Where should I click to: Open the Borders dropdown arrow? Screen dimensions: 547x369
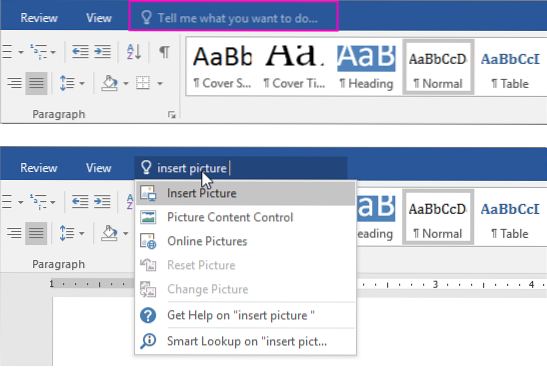(x=160, y=83)
